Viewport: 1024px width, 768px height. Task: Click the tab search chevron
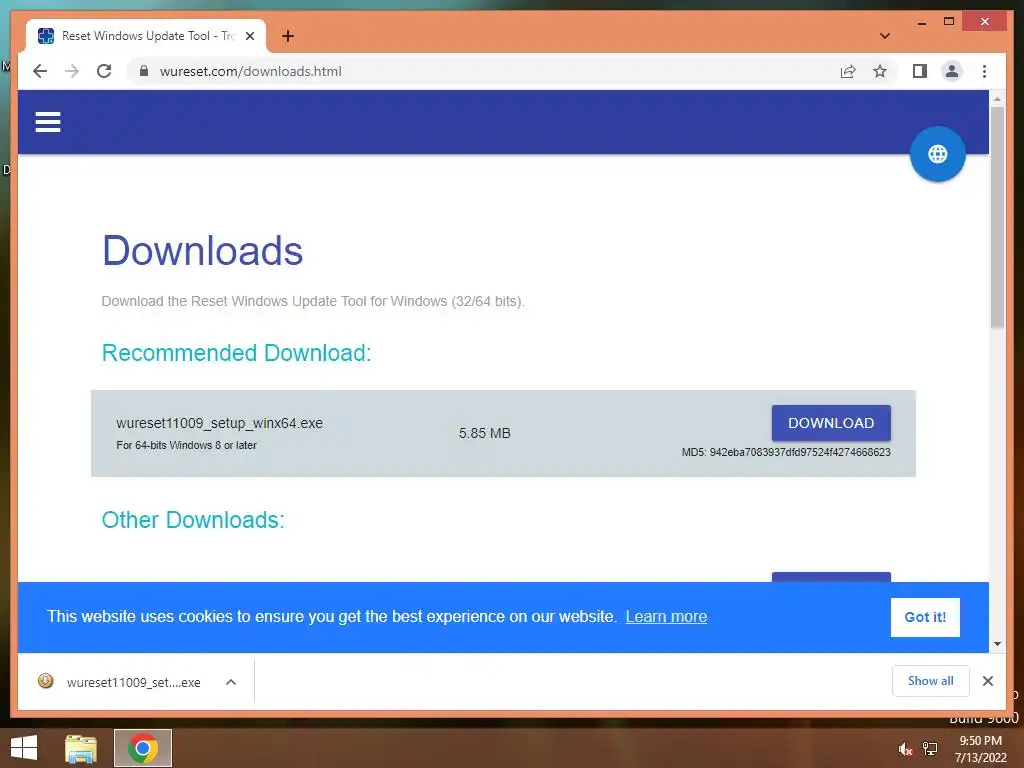tap(884, 36)
